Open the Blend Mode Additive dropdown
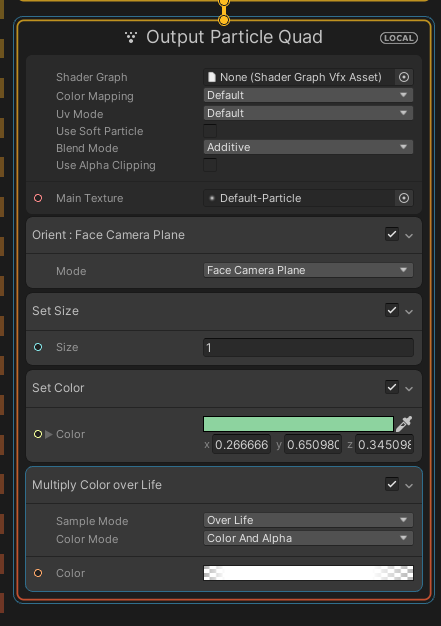Image resolution: width=441 pixels, height=626 pixels. [308, 147]
